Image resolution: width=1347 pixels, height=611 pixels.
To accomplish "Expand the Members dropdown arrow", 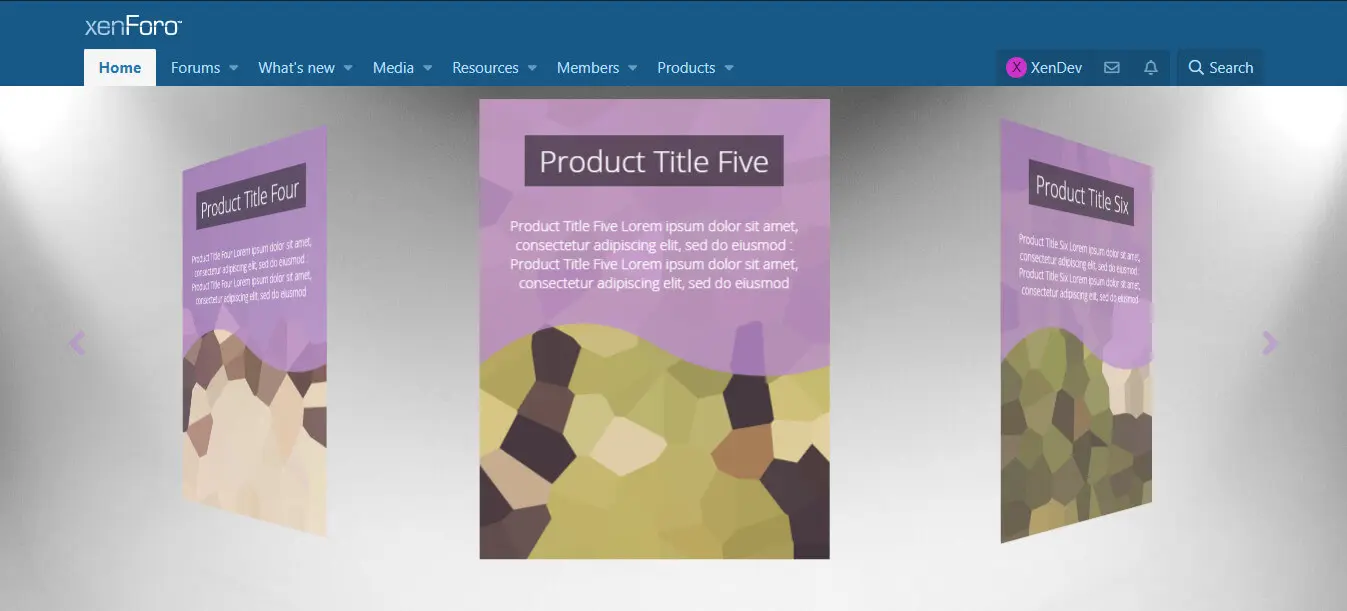I will click(632, 68).
